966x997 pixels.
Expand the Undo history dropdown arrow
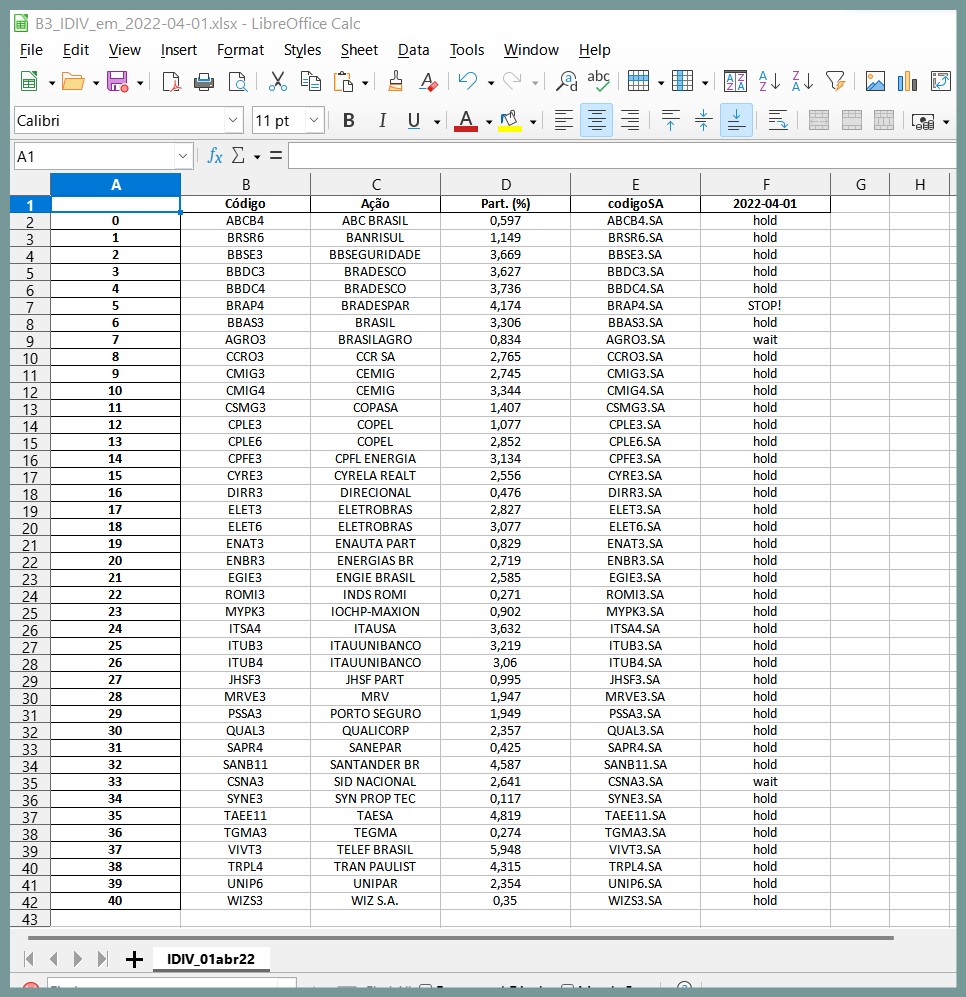(x=491, y=83)
